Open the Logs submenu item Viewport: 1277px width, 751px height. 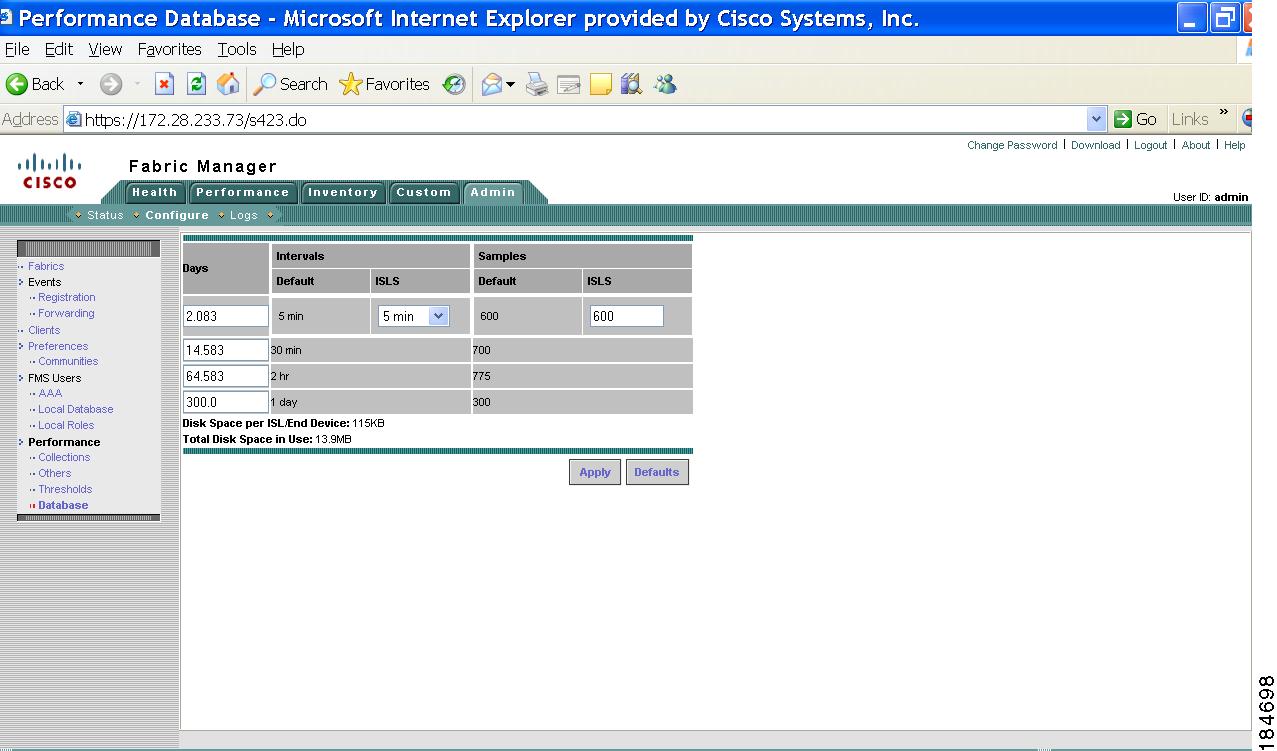244,215
